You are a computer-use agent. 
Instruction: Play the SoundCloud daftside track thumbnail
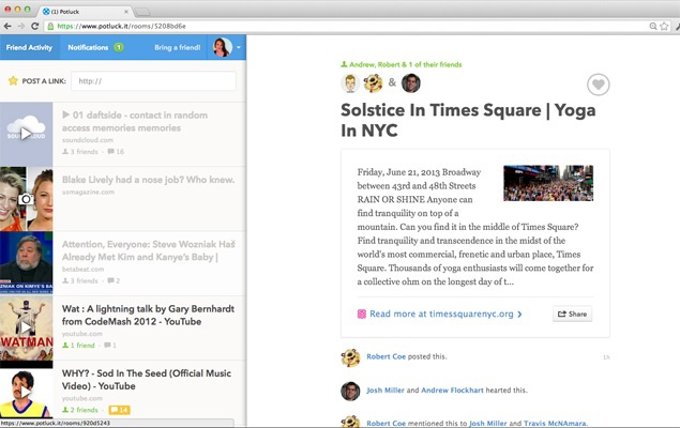point(26,133)
